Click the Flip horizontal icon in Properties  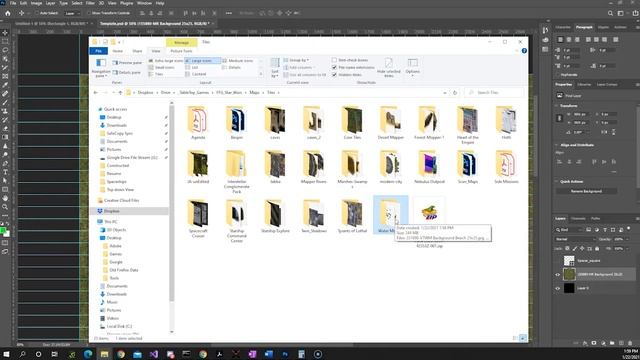pos(604,132)
